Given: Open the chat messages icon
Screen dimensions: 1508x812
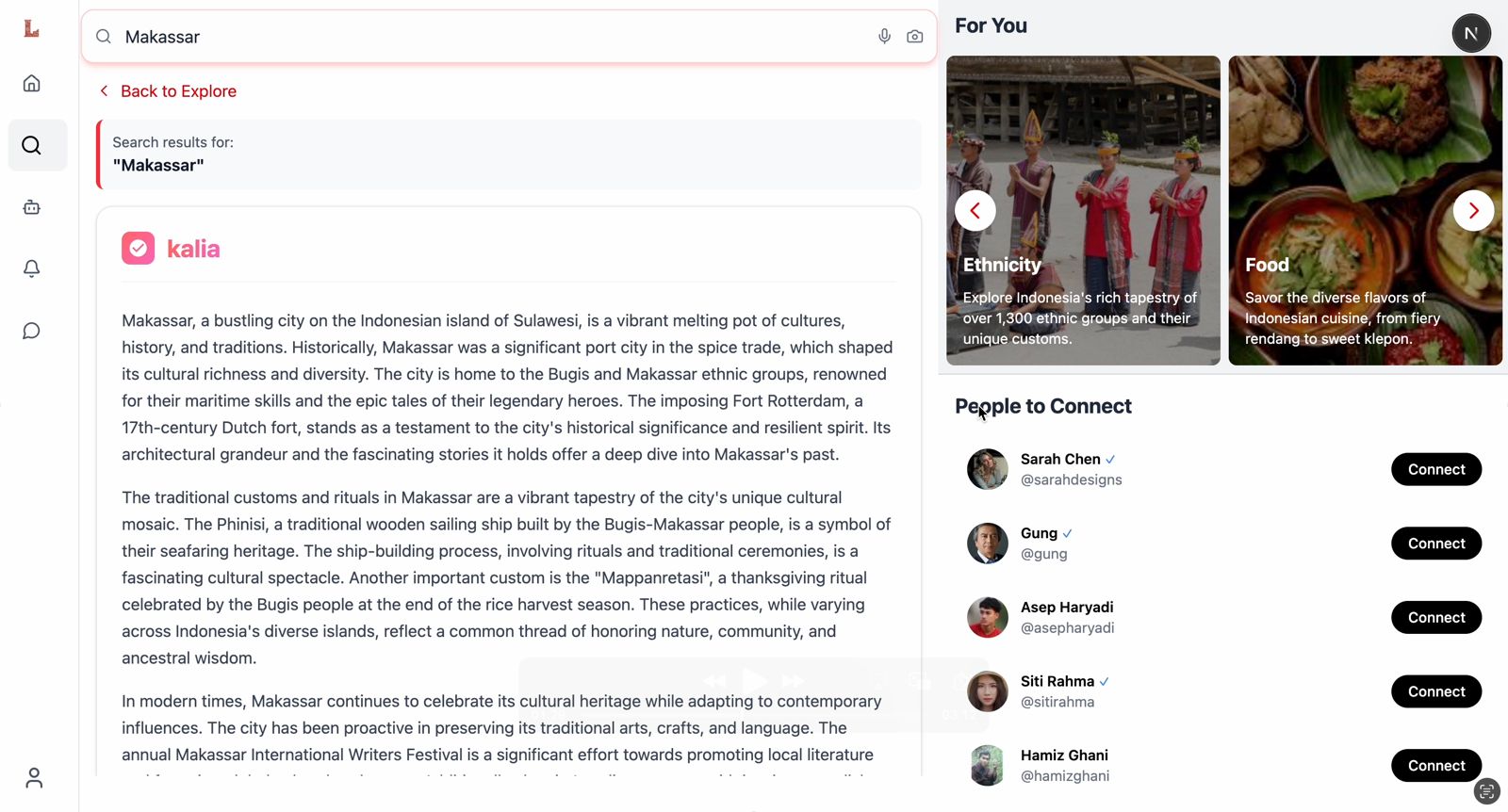Looking at the screenshot, I should click(x=32, y=331).
